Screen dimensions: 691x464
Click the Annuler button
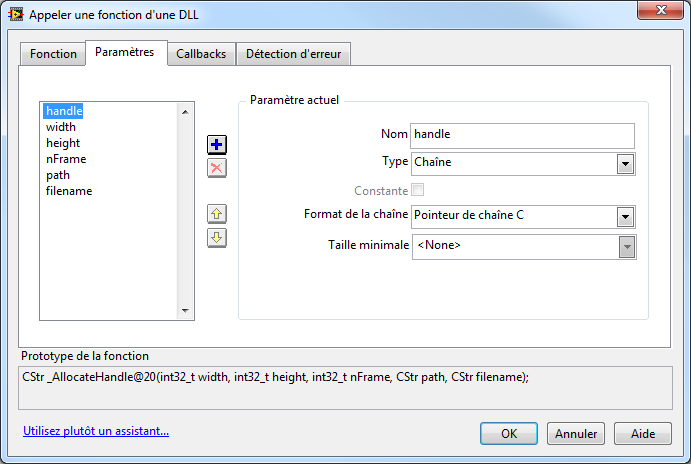[576, 434]
